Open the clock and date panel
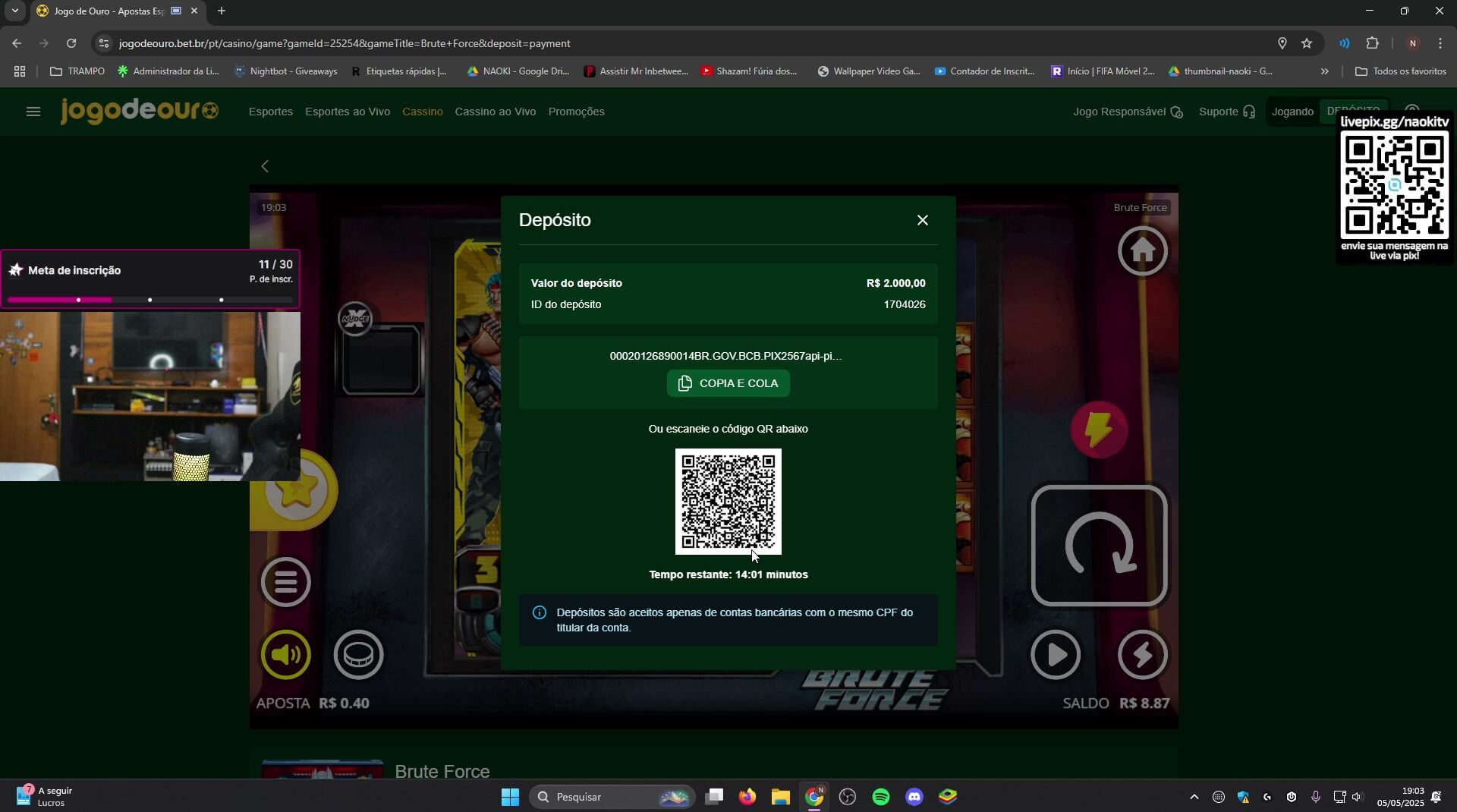This screenshot has width=1457, height=812. (1401, 797)
